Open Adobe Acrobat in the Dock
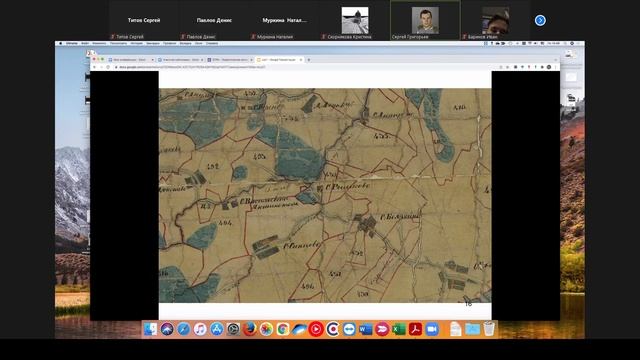The width and height of the screenshot is (640, 360). 415,329
